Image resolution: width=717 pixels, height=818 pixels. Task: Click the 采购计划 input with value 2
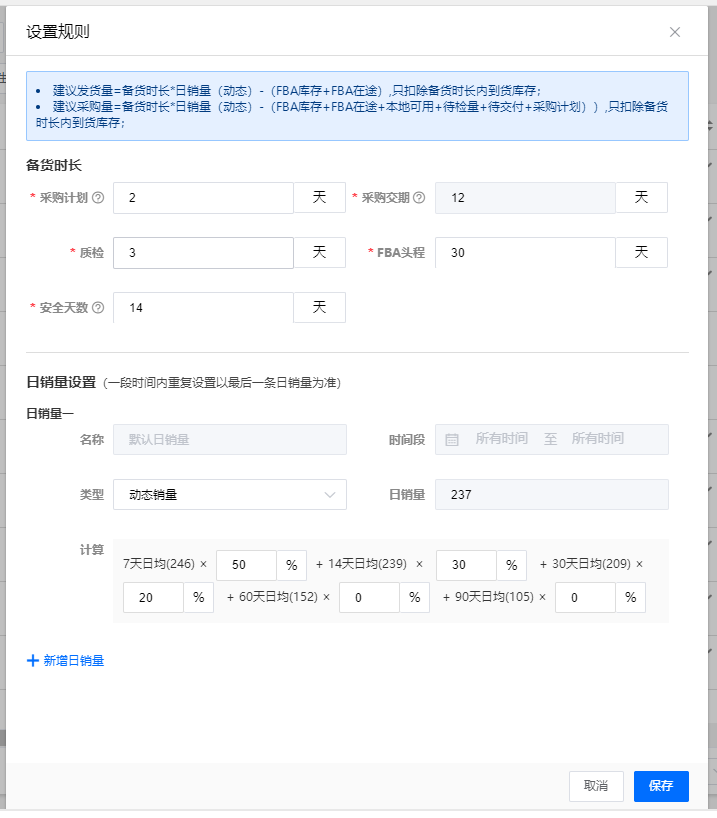[x=204, y=198]
